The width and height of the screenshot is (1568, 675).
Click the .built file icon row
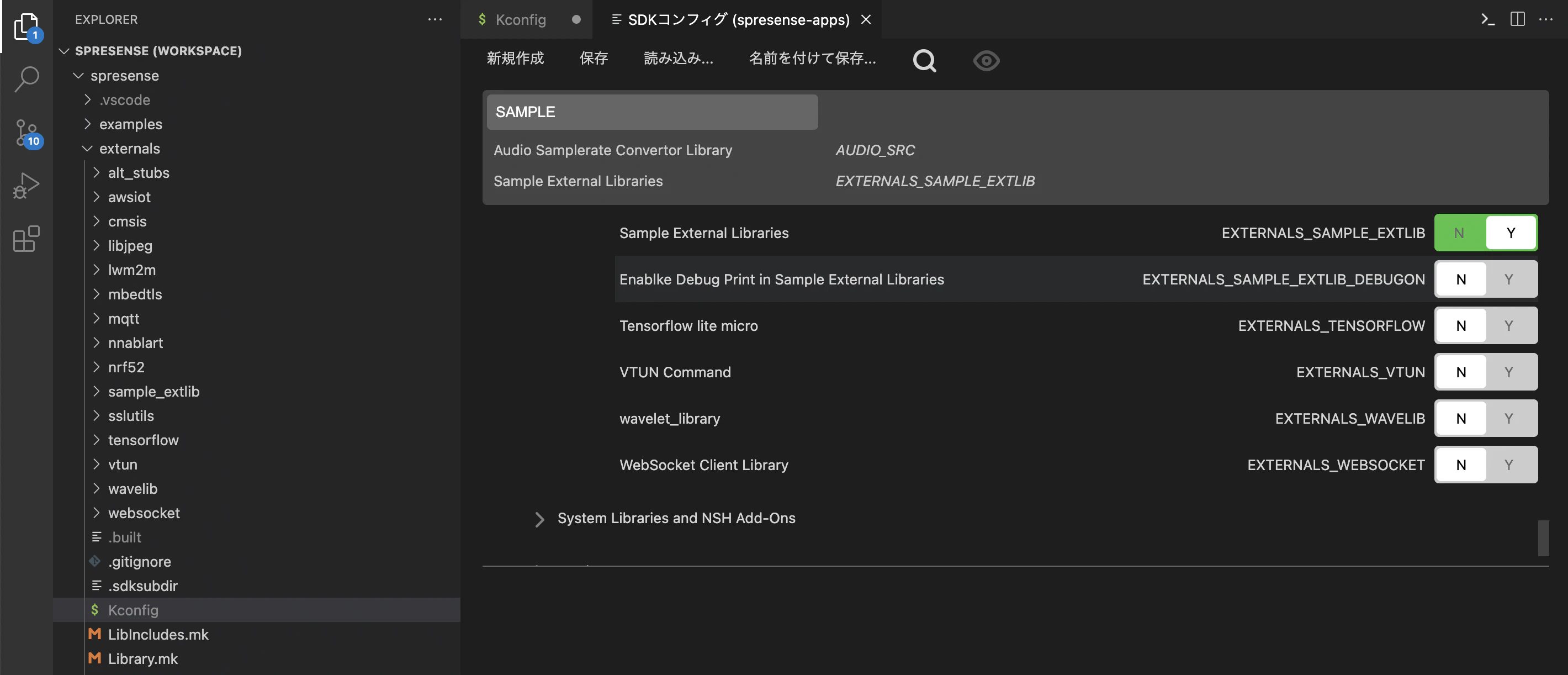pyautogui.click(x=256, y=537)
